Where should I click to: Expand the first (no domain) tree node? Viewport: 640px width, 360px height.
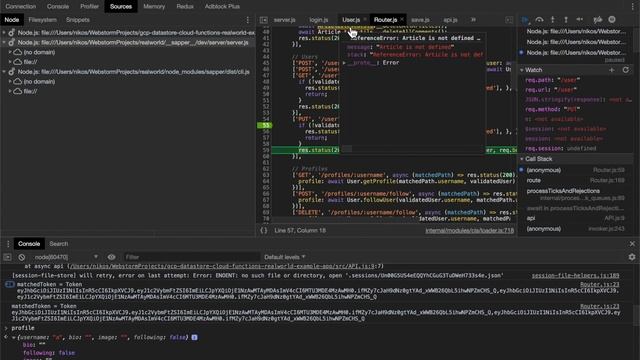pyautogui.click(x=10, y=52)
